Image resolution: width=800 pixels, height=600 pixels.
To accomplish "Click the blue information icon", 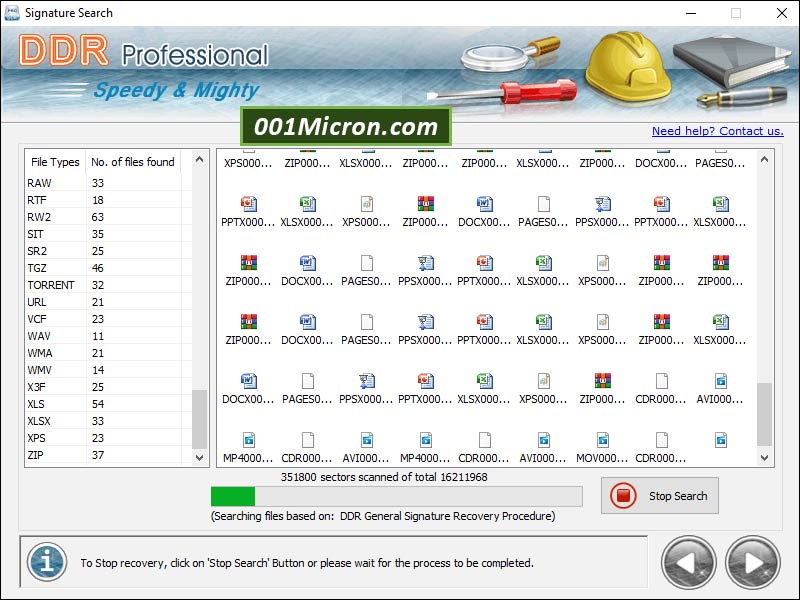I will [47, 562].
